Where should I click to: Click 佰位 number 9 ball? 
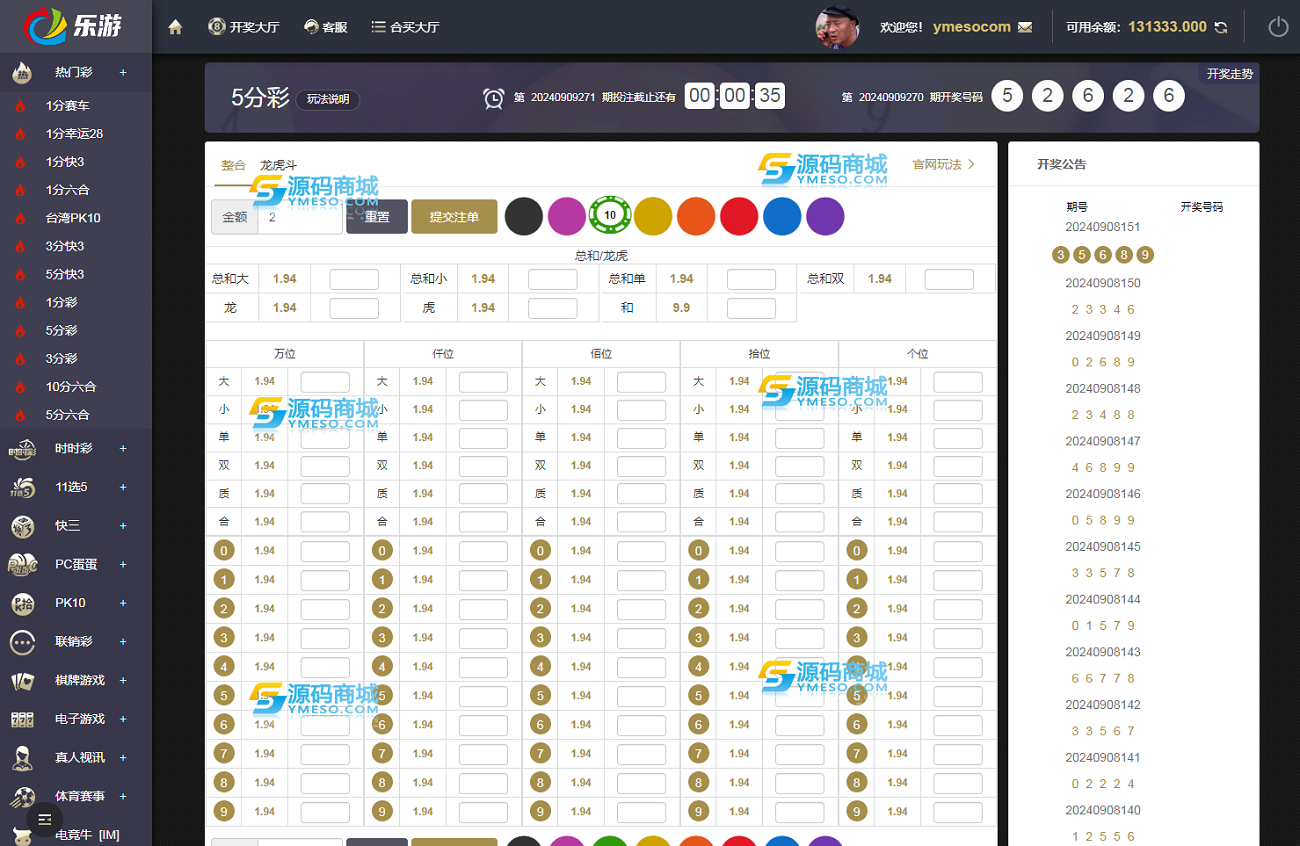click(x=541, y=811)
